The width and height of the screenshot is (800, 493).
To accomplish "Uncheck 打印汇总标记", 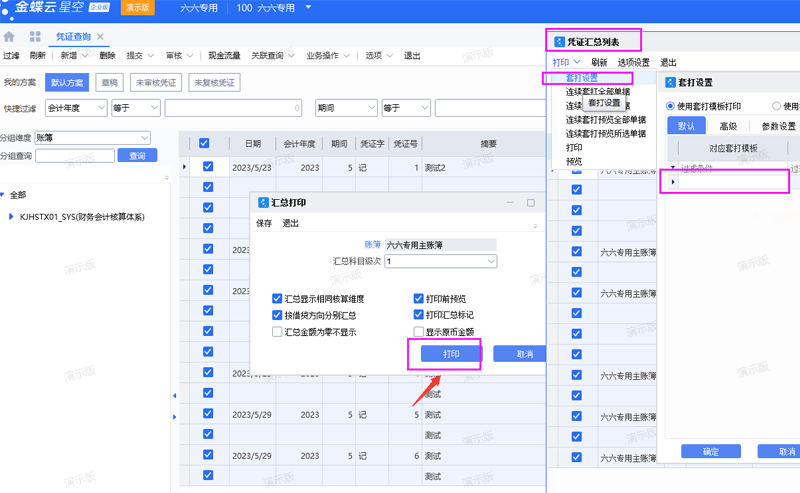I will (x=418, y=314).
